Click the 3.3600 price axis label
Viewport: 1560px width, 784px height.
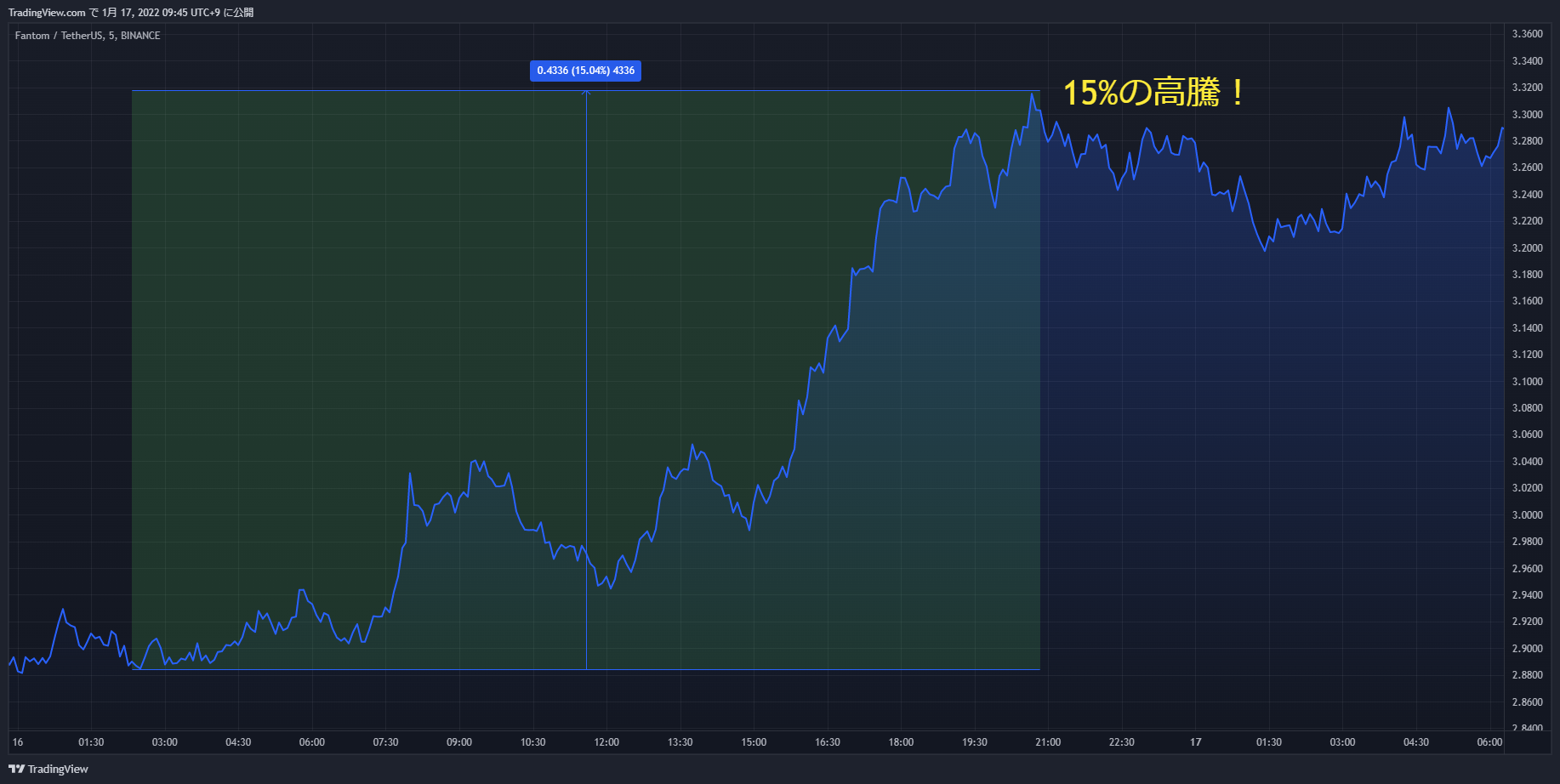point(1527,34)
